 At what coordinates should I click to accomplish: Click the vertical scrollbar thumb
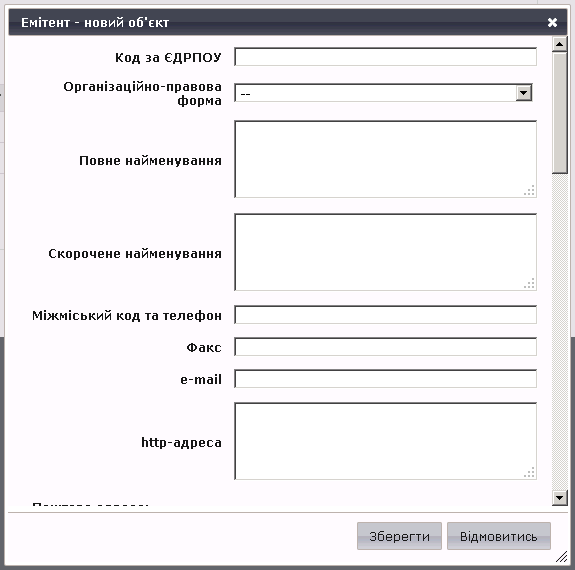559,113
